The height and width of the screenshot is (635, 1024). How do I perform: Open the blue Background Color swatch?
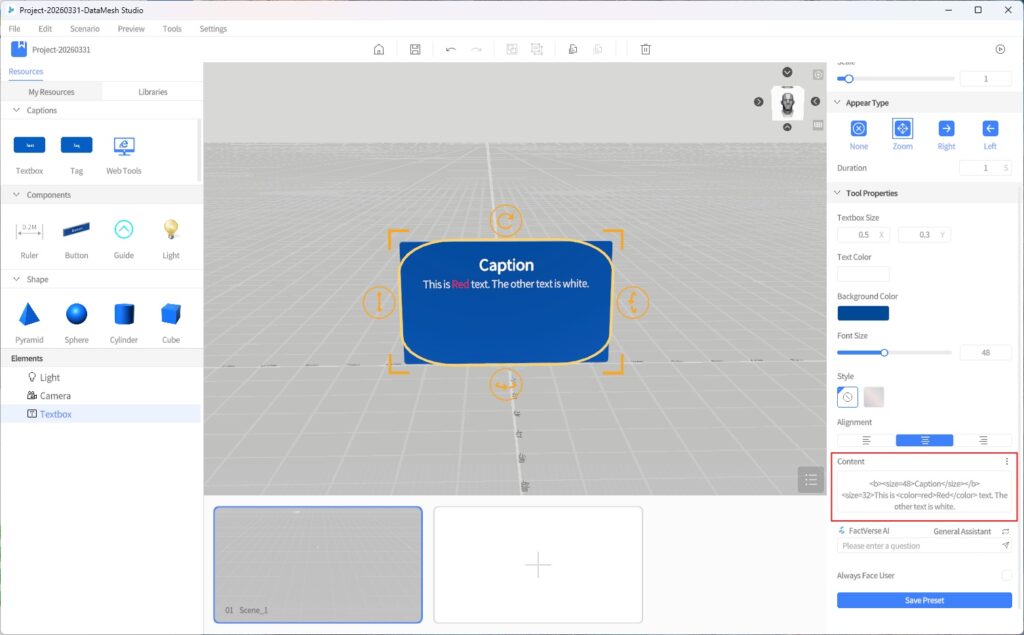pyautogui.click(x=862, y=313)
